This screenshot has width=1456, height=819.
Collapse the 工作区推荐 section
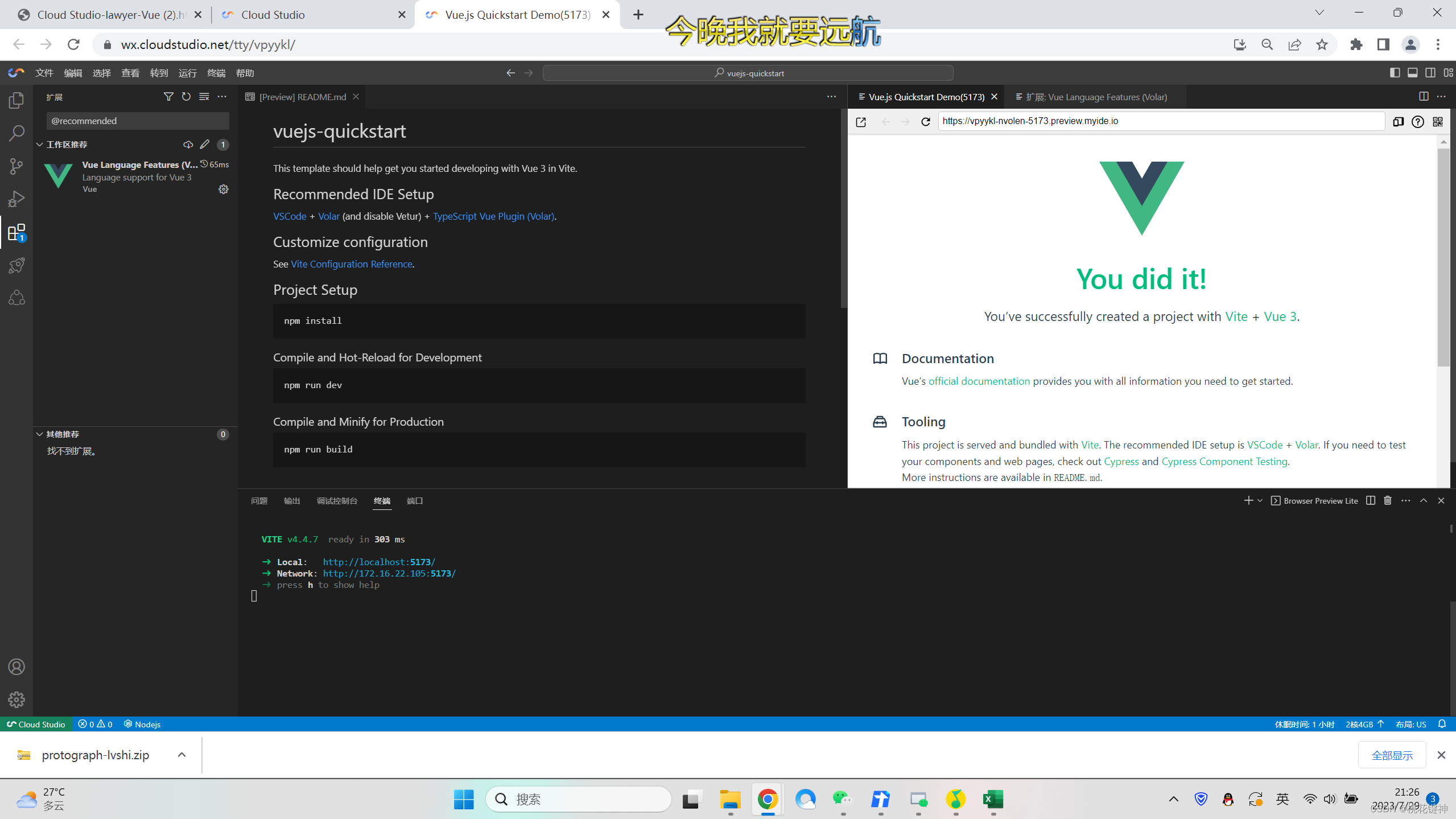pyautogui.click(x=40, y=145)
